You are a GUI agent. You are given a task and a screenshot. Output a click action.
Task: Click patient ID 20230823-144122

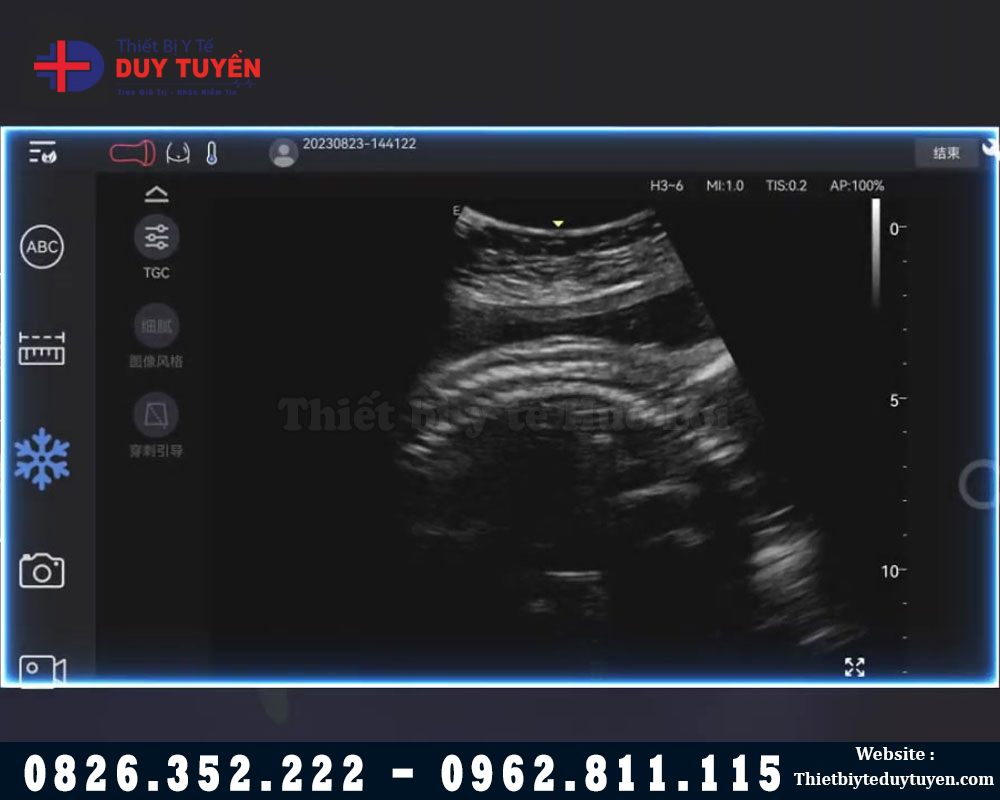359,144
